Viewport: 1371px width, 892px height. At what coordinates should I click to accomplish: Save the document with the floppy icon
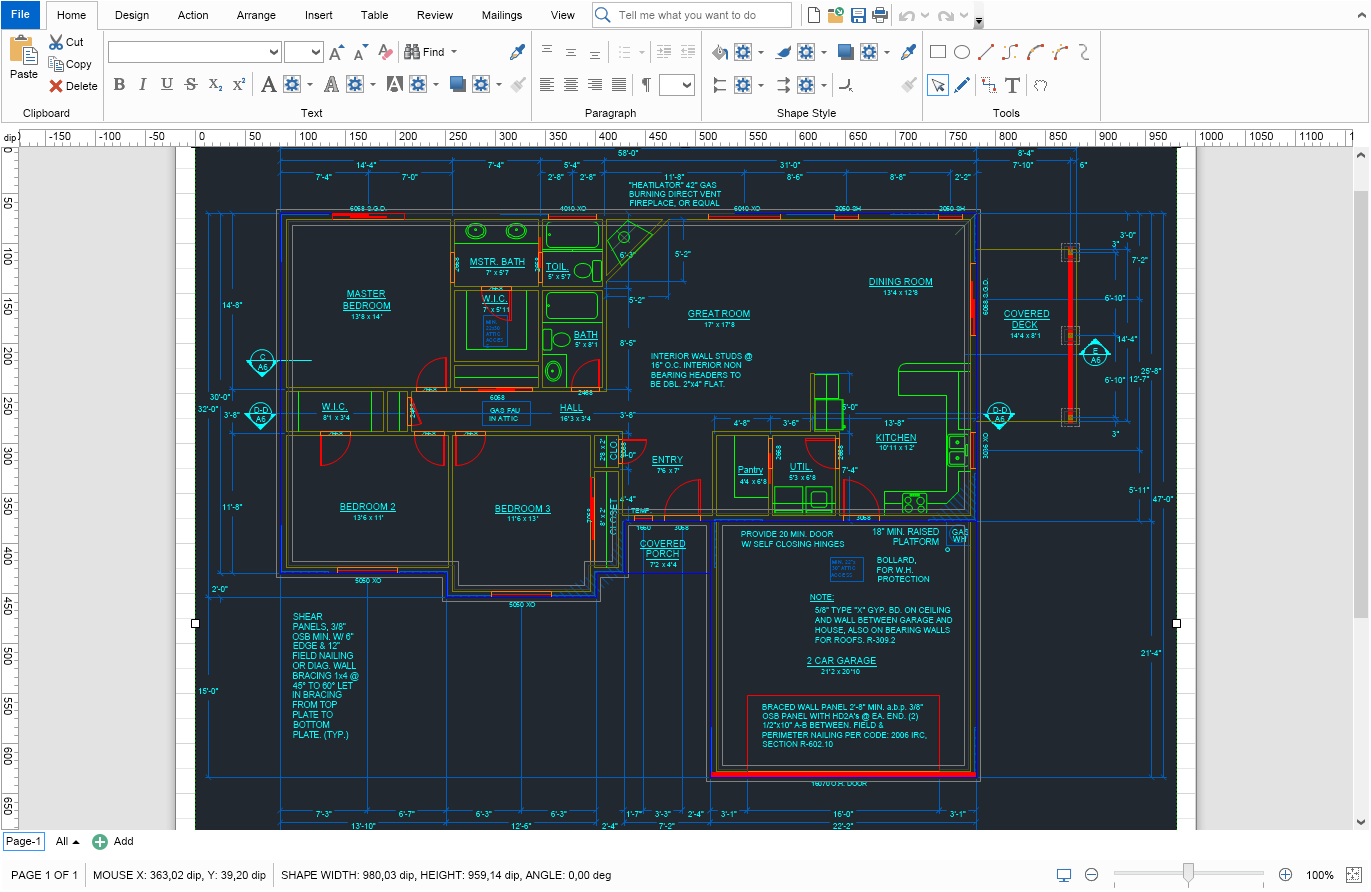[858, 15]
